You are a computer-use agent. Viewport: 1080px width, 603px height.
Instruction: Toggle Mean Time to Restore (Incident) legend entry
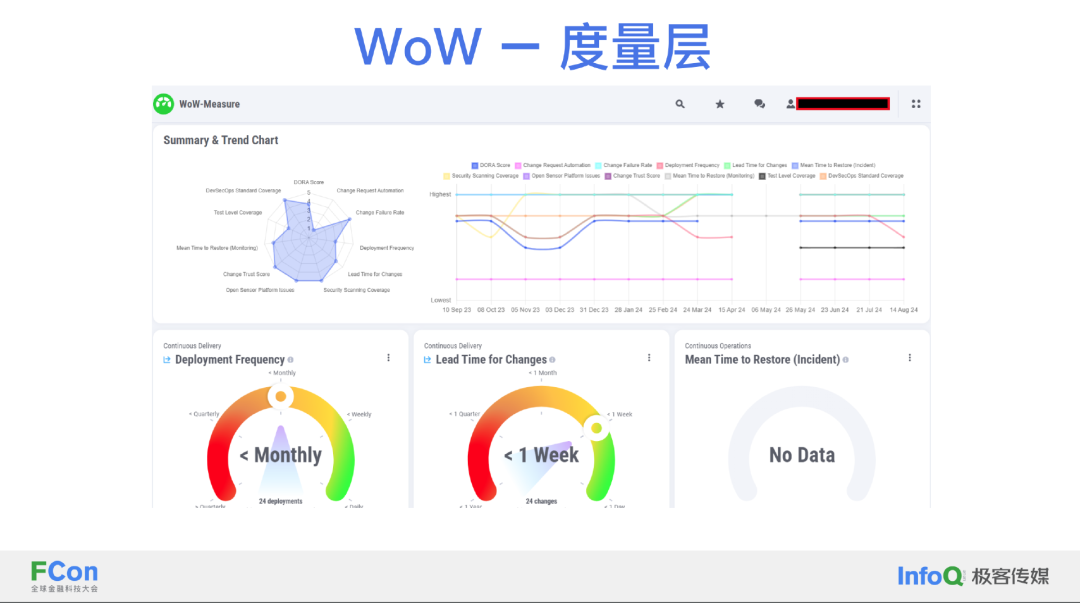tap(833, 165)
